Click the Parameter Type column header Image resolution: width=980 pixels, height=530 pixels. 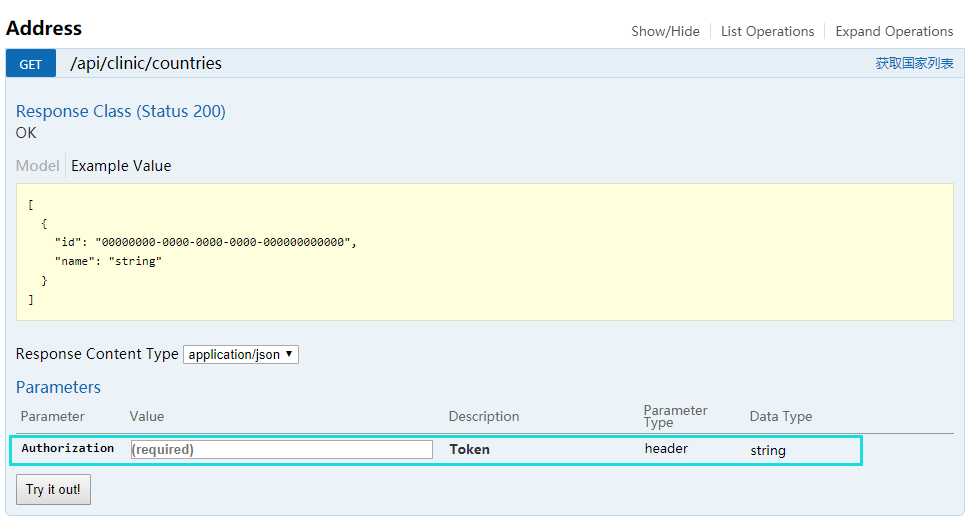(x=675, y=416)
